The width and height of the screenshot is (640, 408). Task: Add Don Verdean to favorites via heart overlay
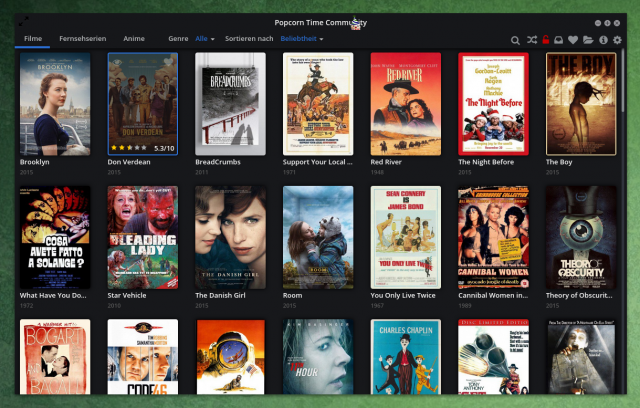coord(168,62)
